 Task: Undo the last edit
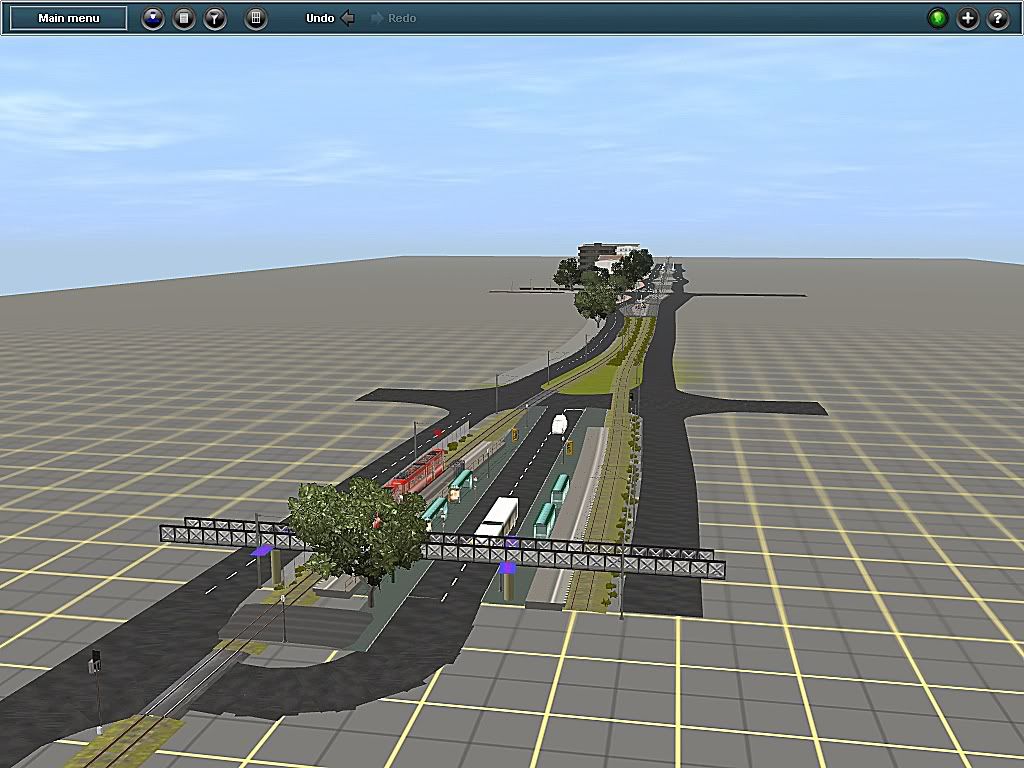[330, 18]
